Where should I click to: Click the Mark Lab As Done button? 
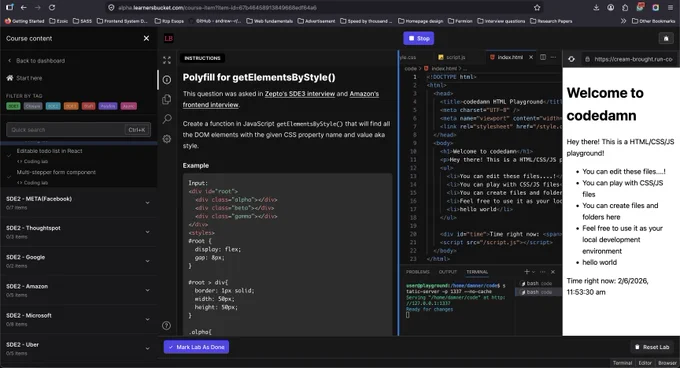click(196, 347)
